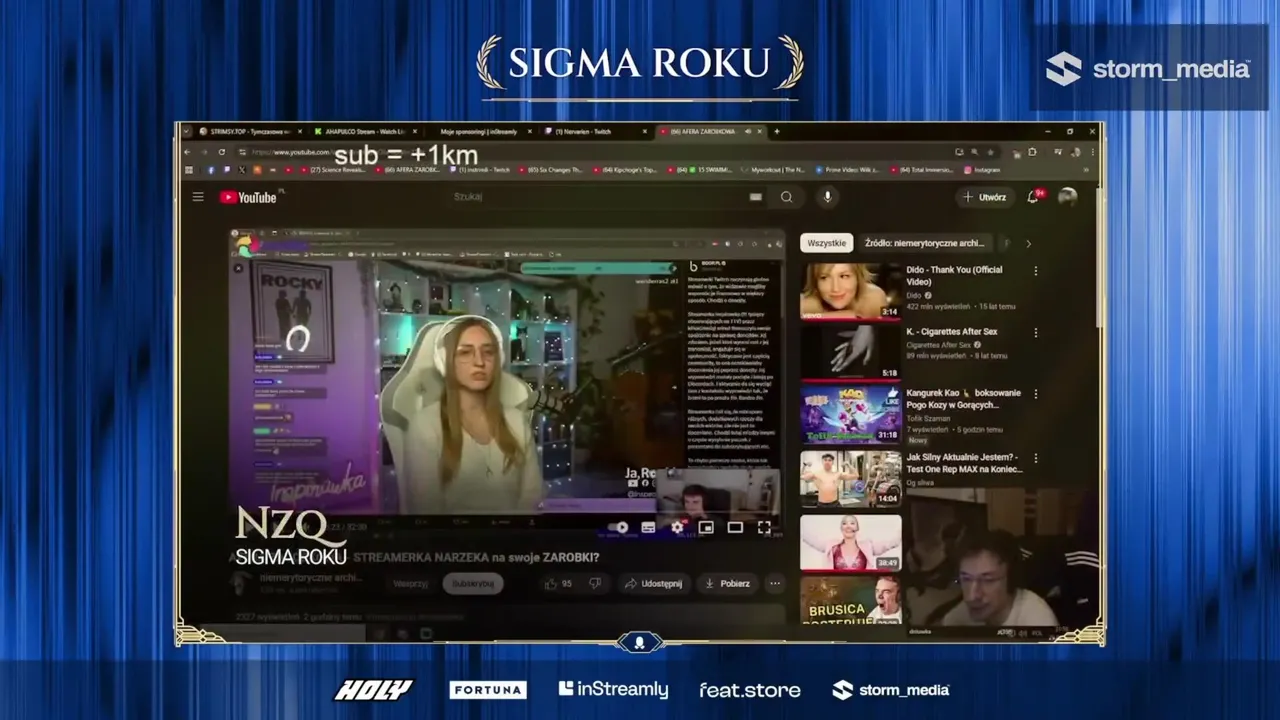Toggle subtitles in the video player

click(x=648, y=527)
